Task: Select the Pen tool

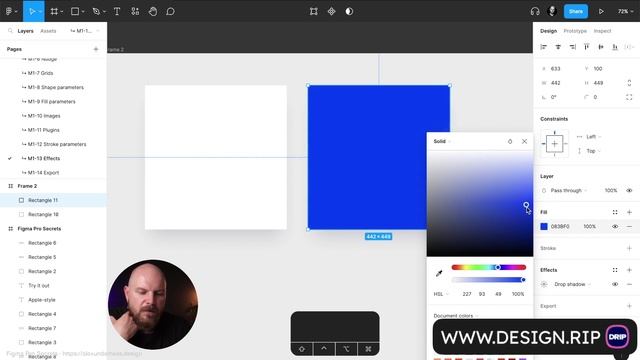Action: click(x=97, y=11)
